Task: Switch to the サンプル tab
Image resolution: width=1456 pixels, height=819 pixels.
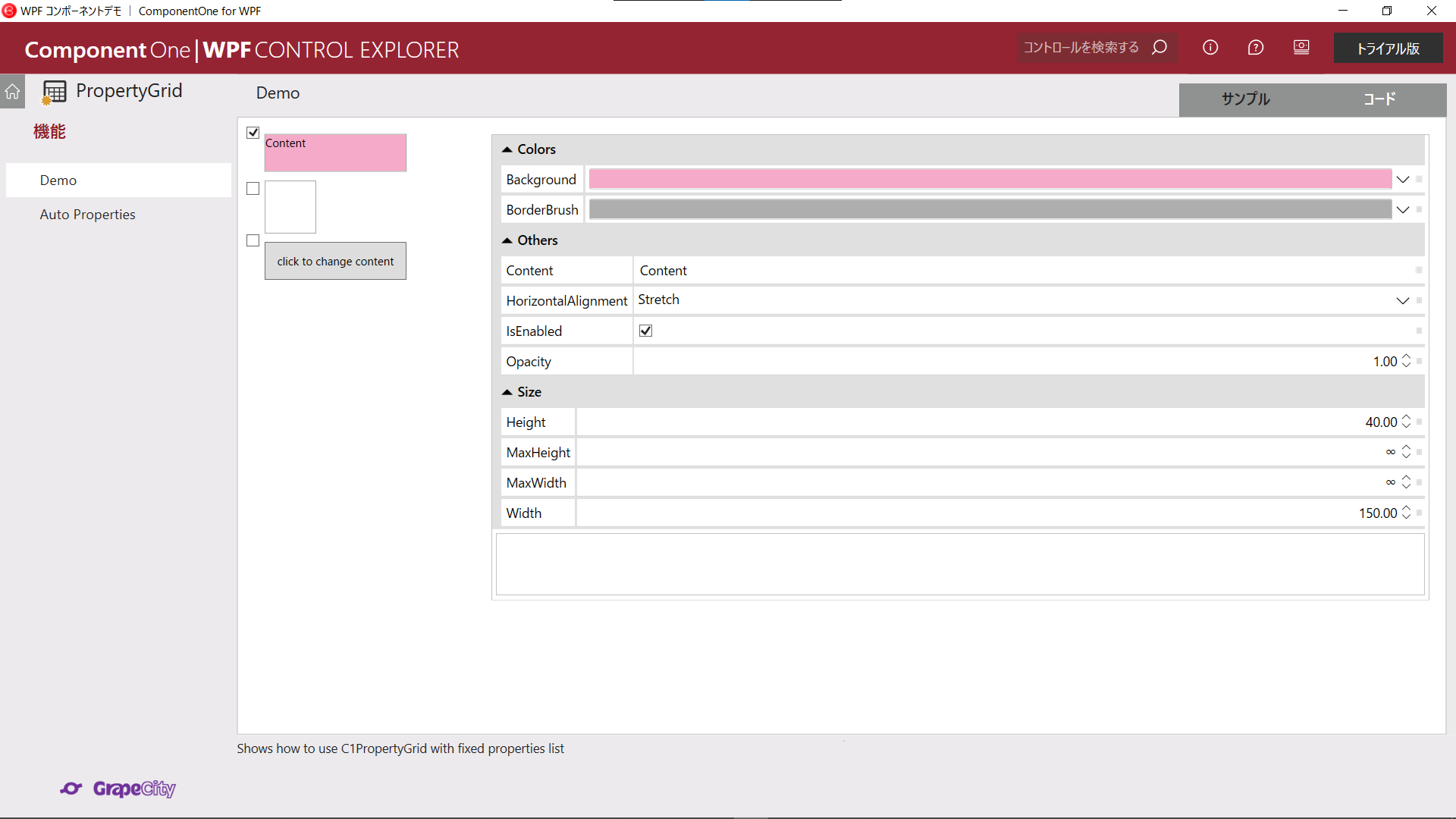Action: point(1245,99)
